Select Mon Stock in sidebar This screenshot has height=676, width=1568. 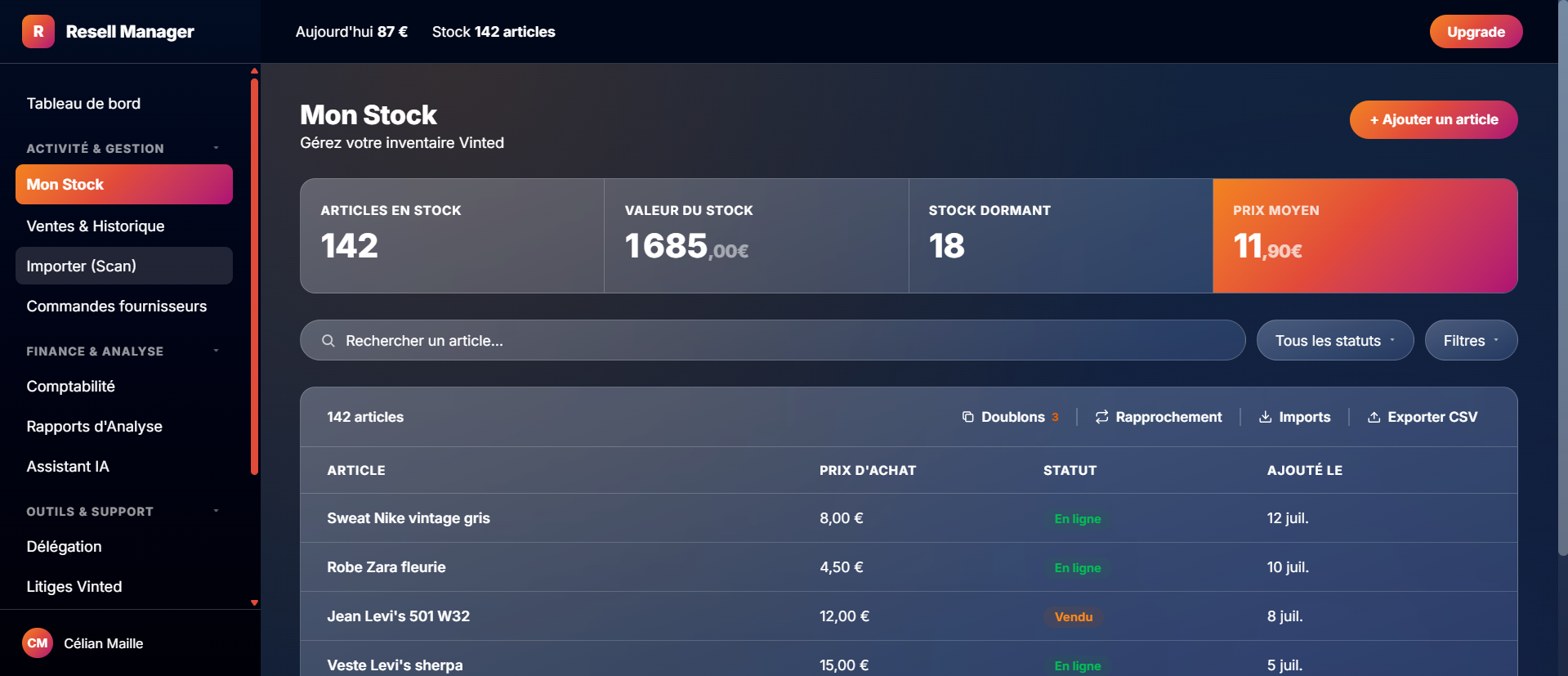tap(124, 185)
